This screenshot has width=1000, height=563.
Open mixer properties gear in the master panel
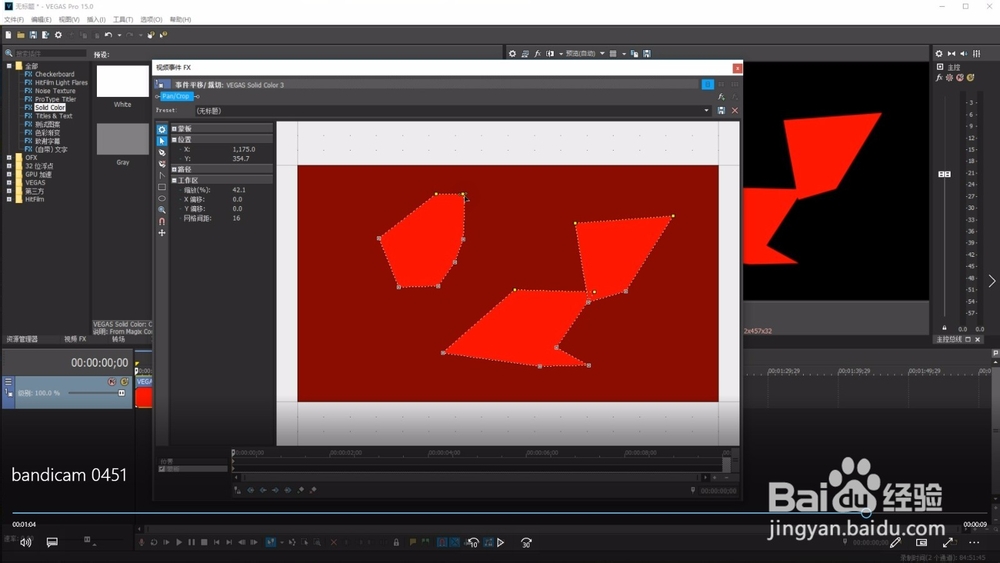tap(939, 54)
